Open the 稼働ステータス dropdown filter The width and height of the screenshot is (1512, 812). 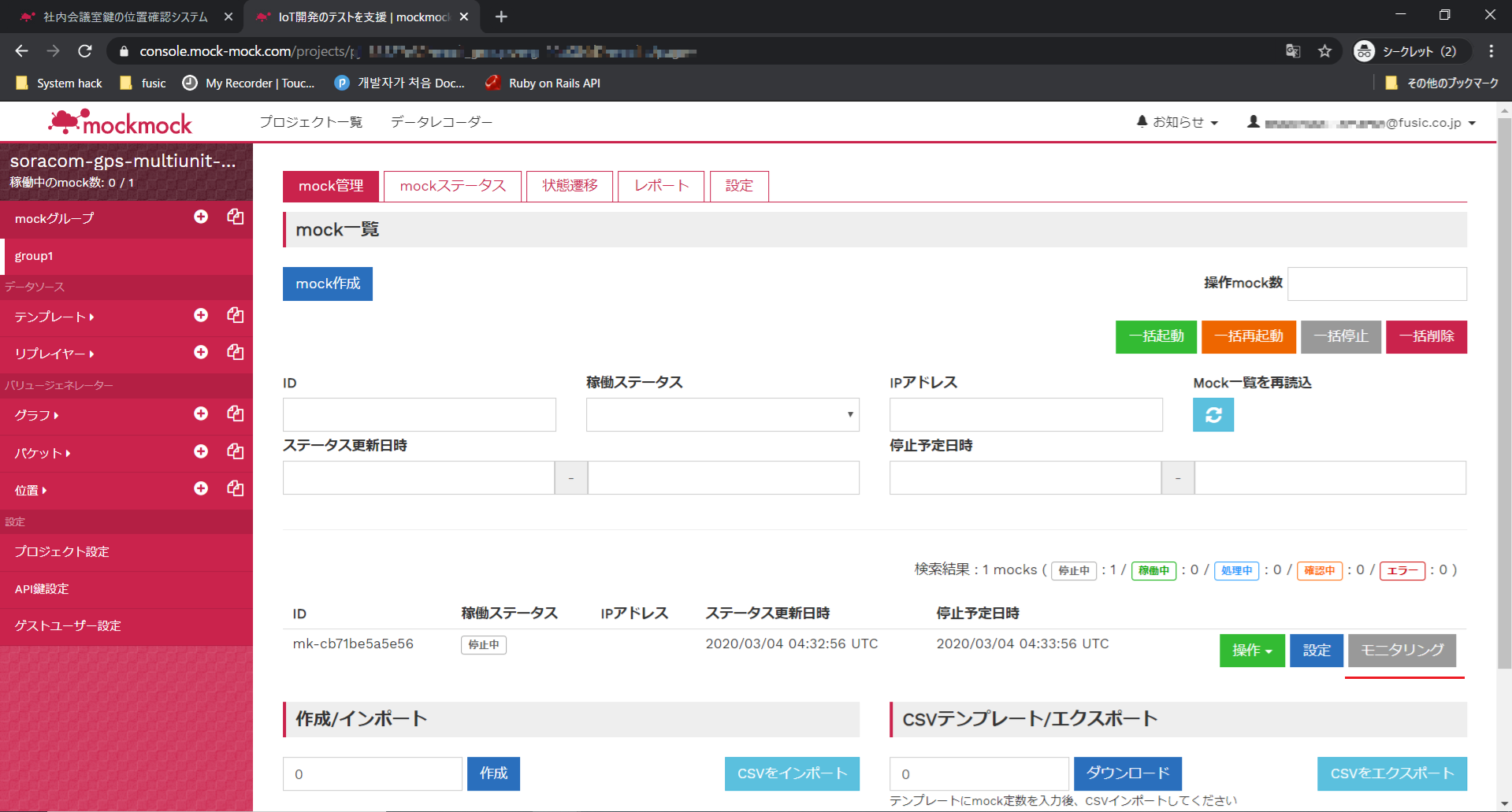coord(722,415)
